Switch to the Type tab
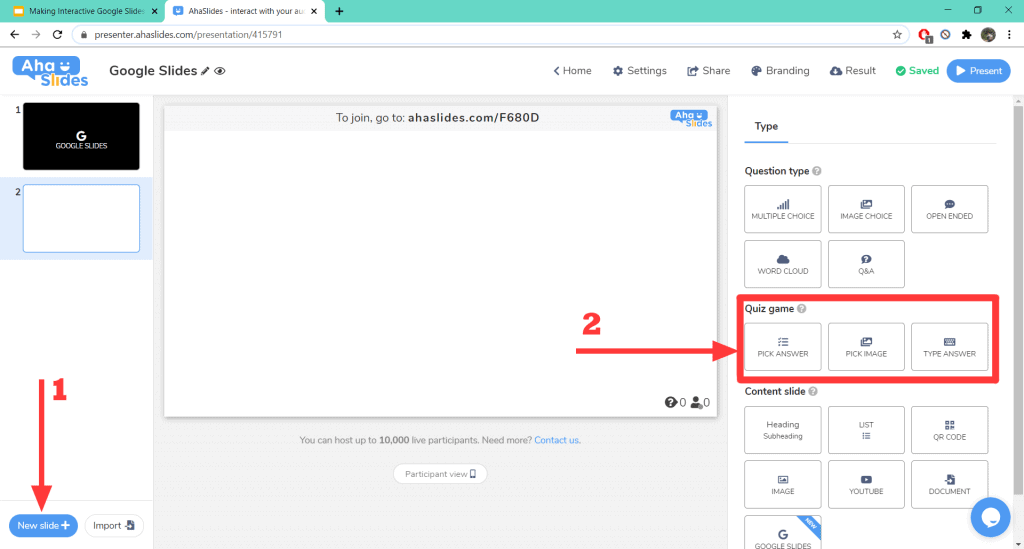Screen dimensions: 1024x549 pos(766,127)
